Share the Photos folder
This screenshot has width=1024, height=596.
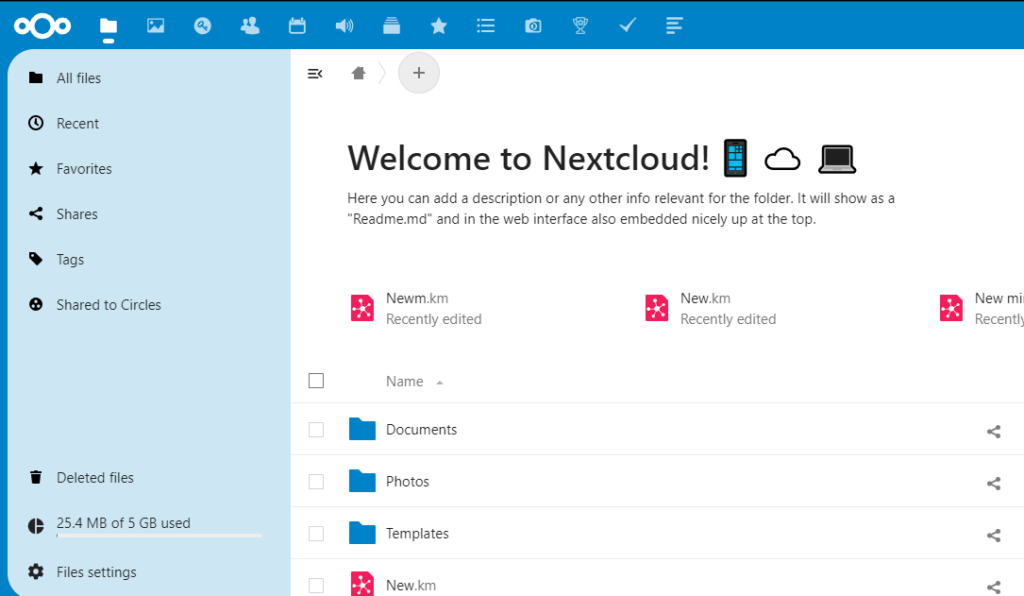[x=993, y=483]
